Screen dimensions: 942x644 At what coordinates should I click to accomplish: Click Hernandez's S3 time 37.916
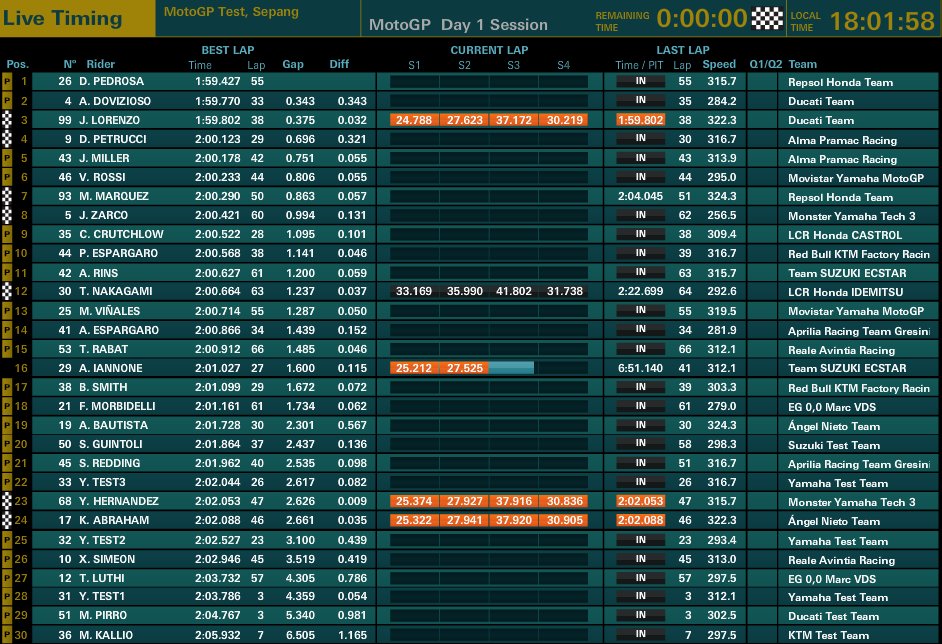pos(514,501)
